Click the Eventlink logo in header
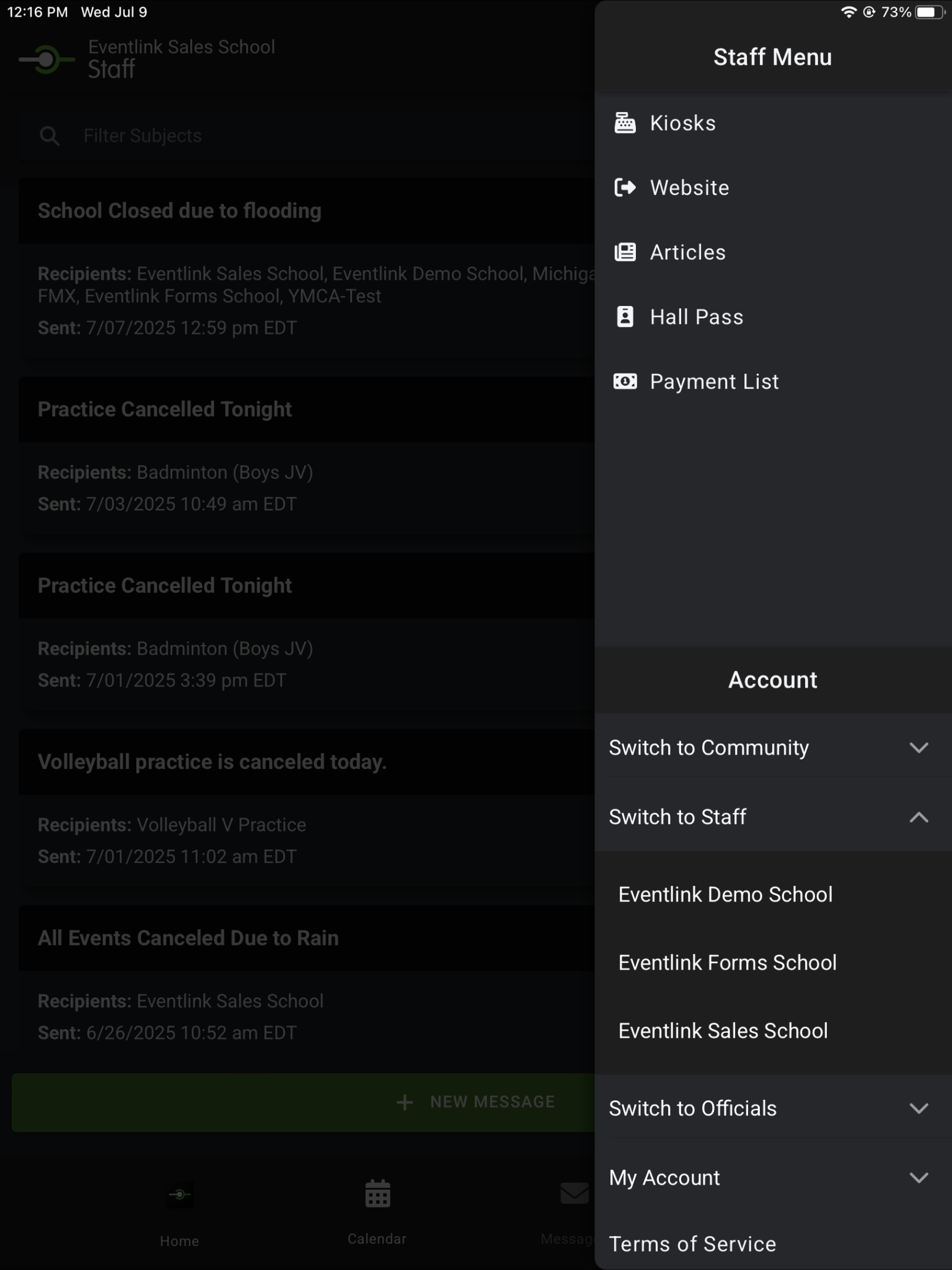Image resolution: width=952 pixels, height=1270 pixels. [x=46, y=59]
